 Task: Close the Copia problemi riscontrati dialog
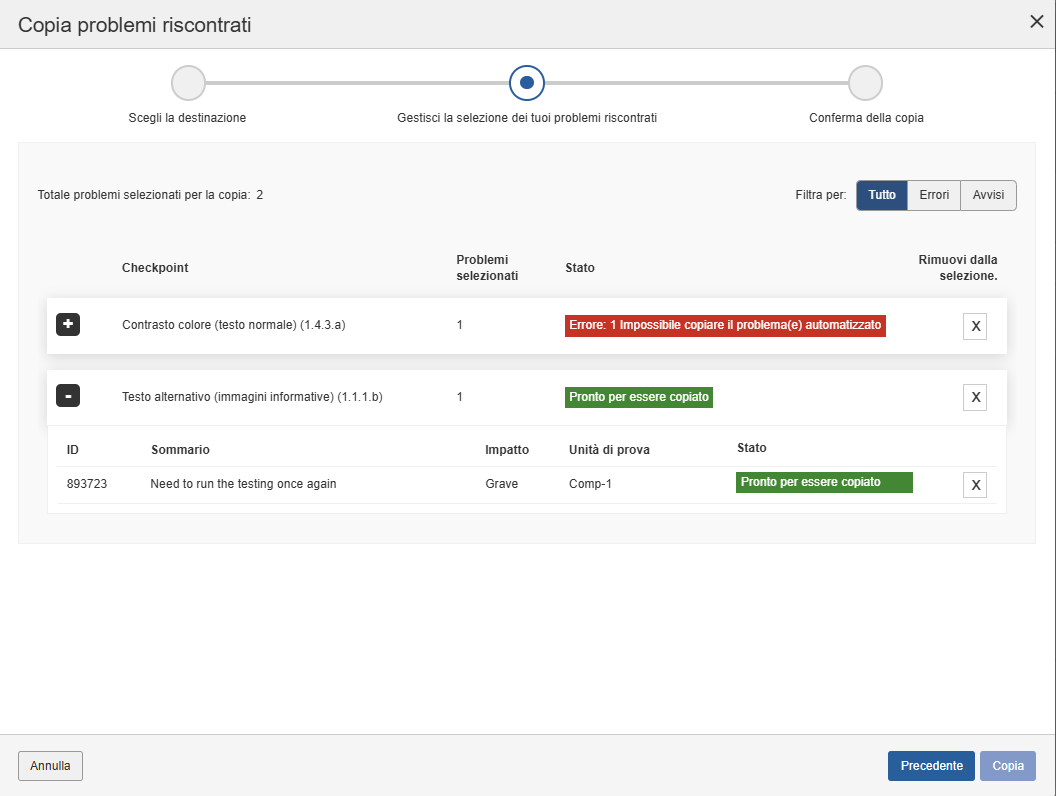(x=1037, y=21)
